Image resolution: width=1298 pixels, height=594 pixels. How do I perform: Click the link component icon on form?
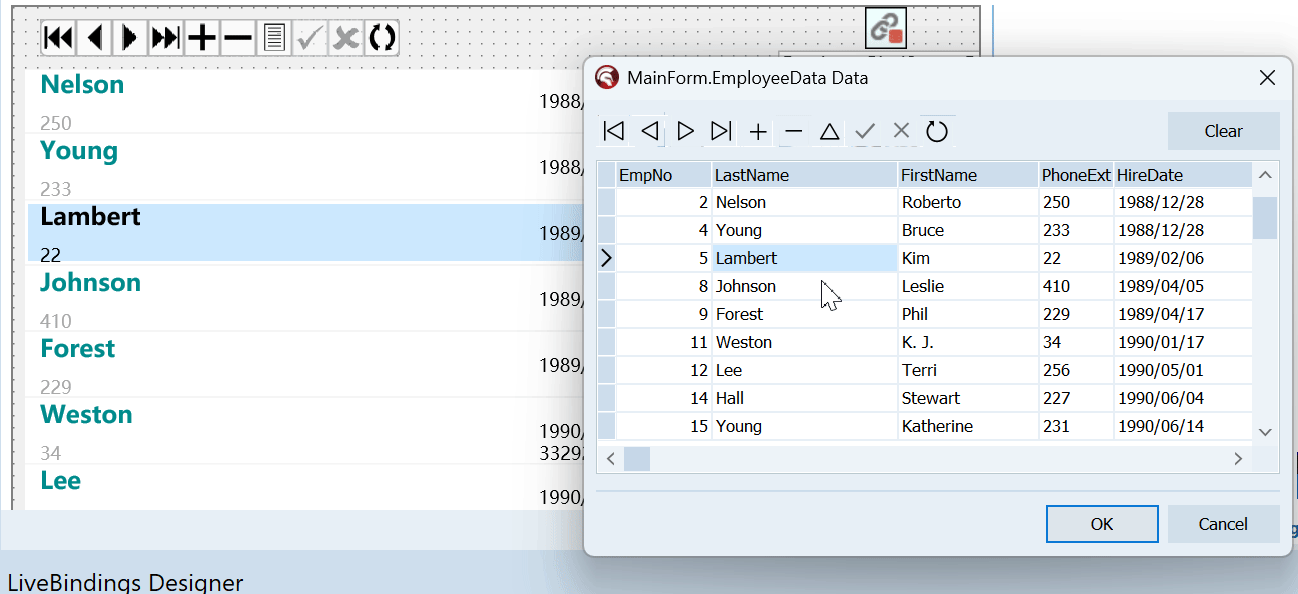tap(886, 28)
